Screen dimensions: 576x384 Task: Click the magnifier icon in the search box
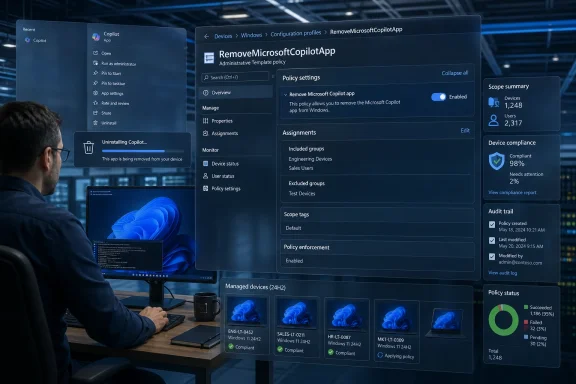(206, 78)
